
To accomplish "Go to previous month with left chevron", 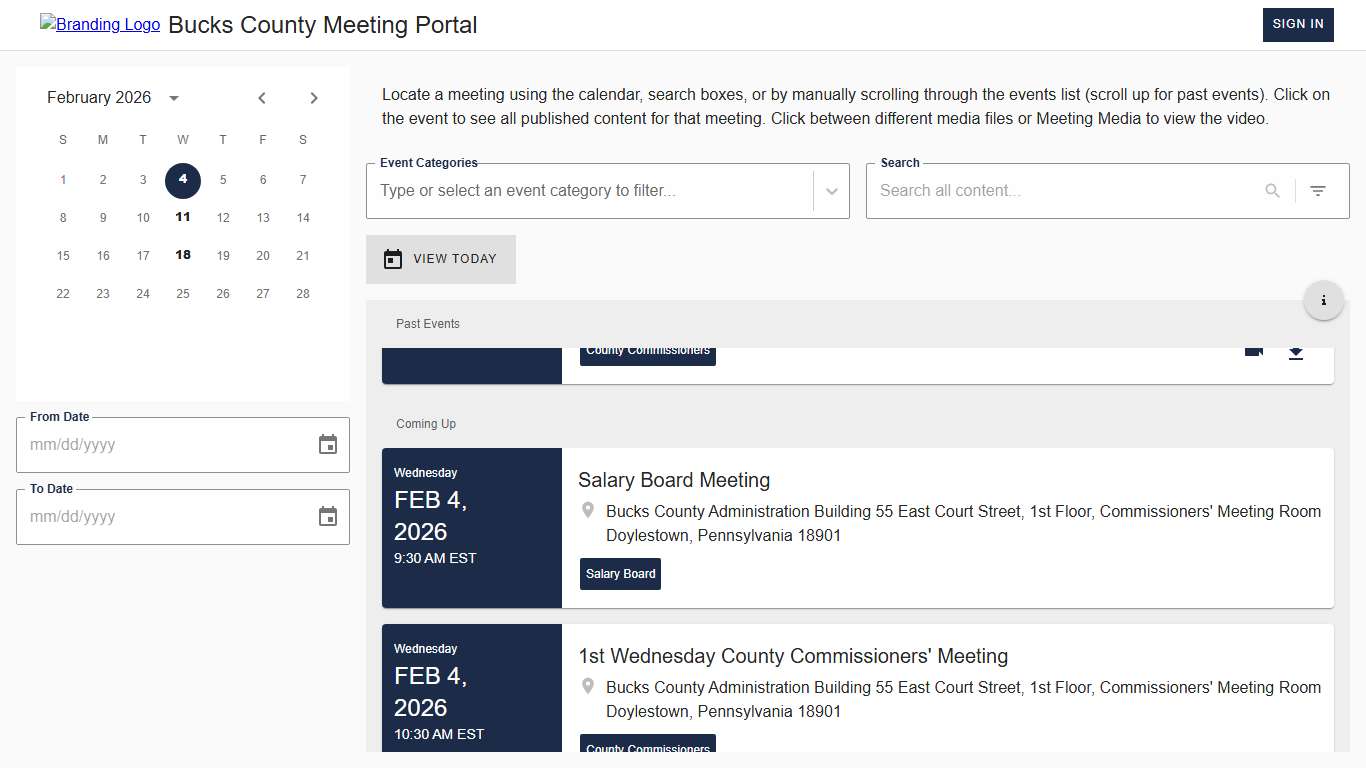I will (262, 97).
